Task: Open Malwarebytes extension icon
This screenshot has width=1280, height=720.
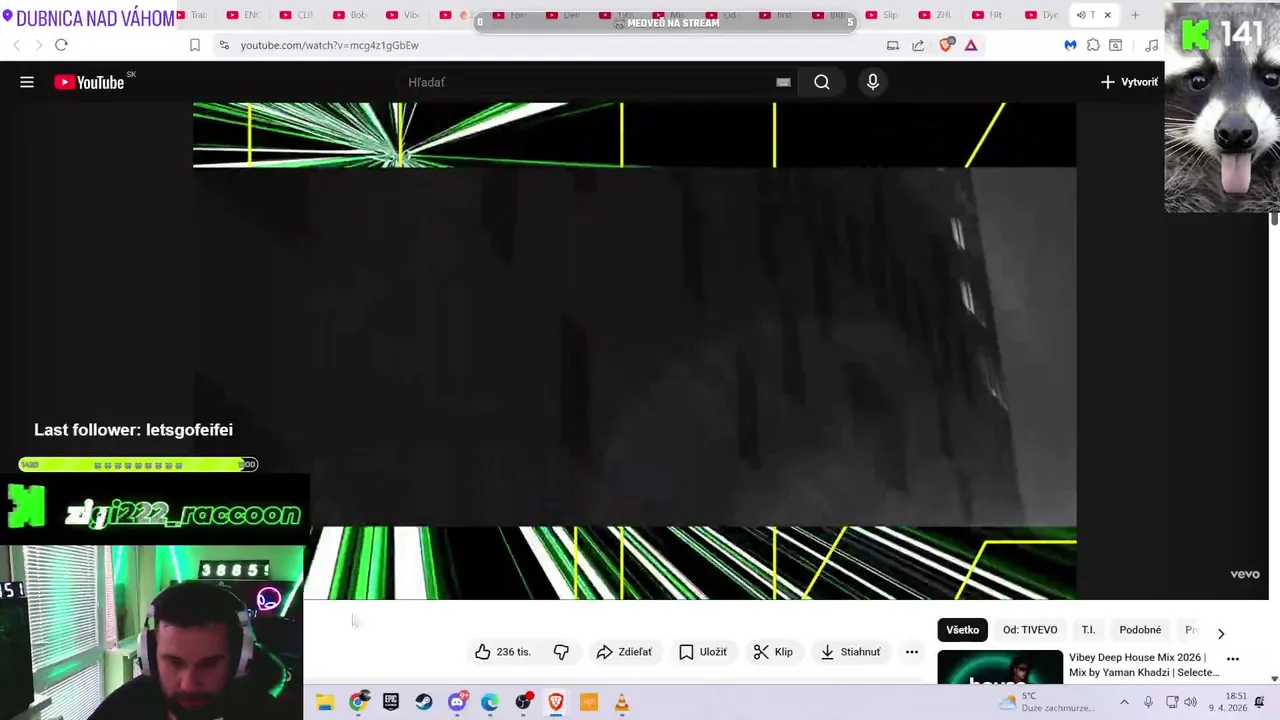Action: pyautogui.click(x=1070, y=45)
